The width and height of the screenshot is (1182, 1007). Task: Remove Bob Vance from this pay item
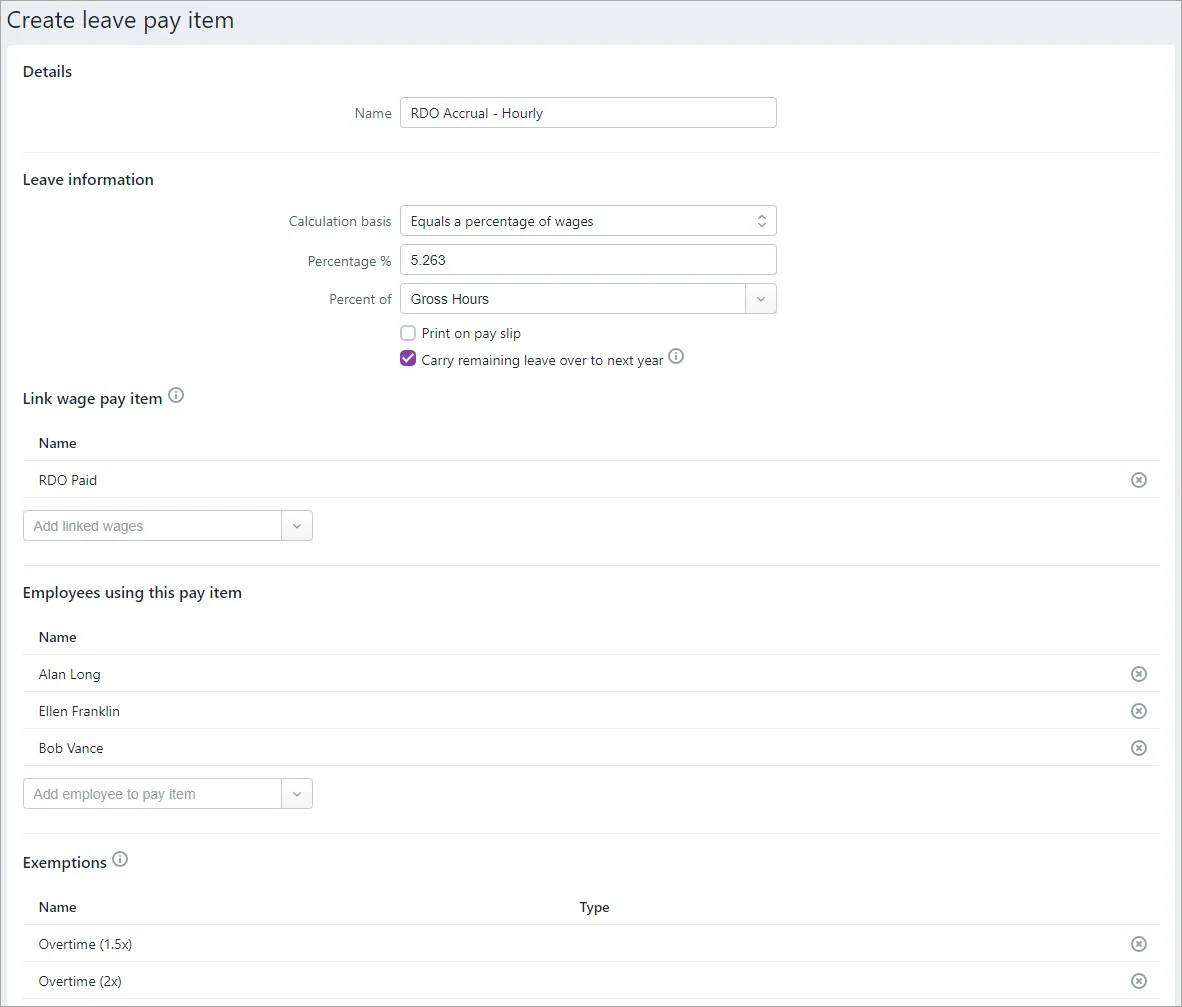click(1138, 748)
